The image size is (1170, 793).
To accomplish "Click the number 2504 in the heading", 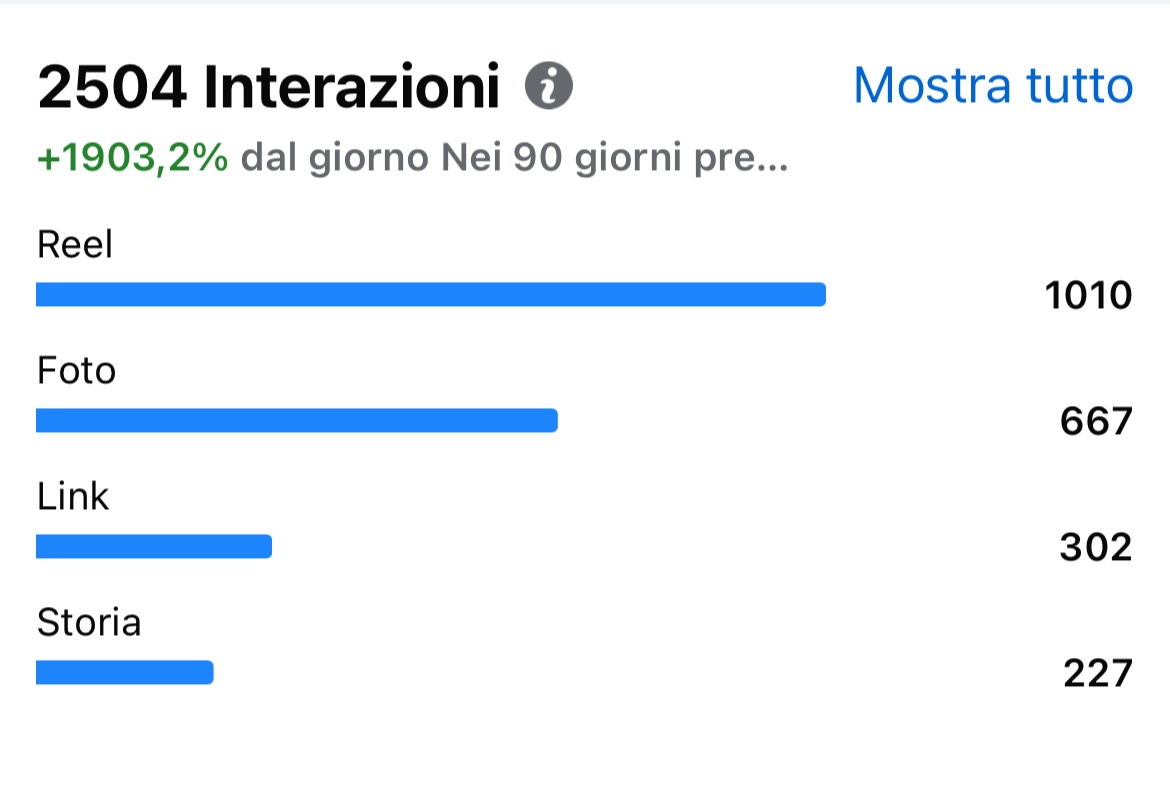I will click(x=112, y=87).
